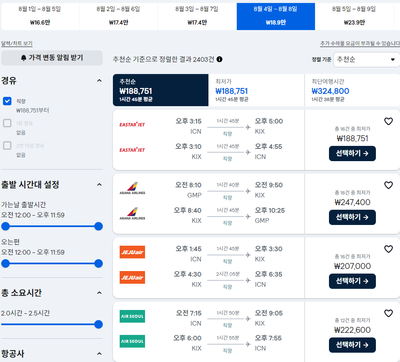400x362 pixels.
Task: Click the heart icon on Jeju Air flight
Action: (388, 249)
